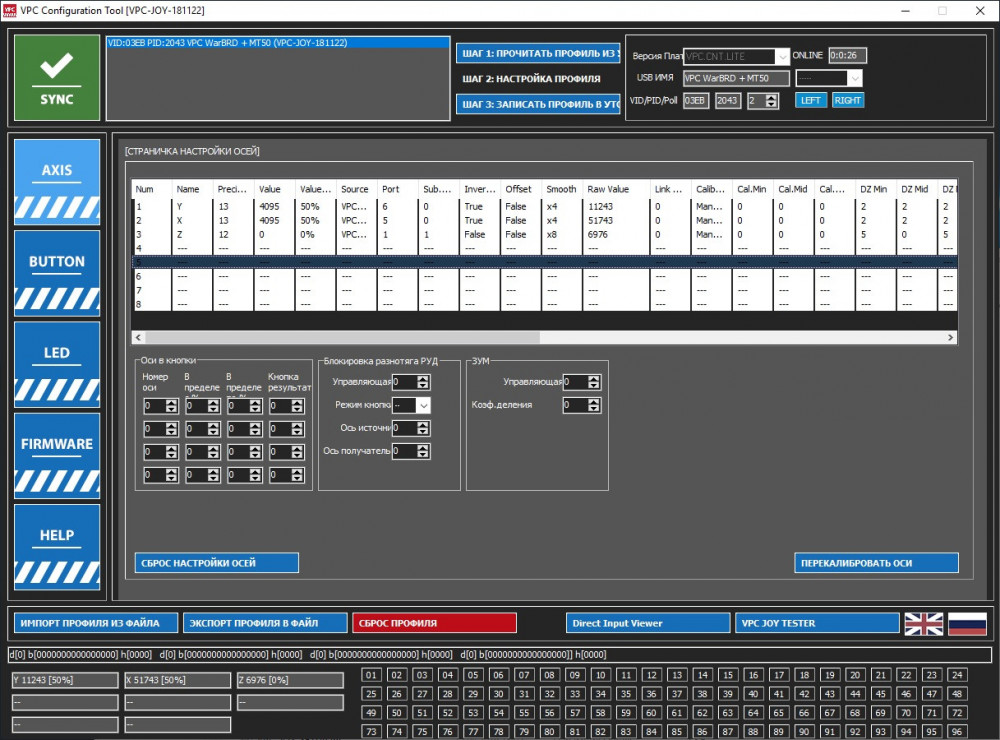Click the Poll rate stepper field
This screenshot has width=1000, height=740.
762,100
